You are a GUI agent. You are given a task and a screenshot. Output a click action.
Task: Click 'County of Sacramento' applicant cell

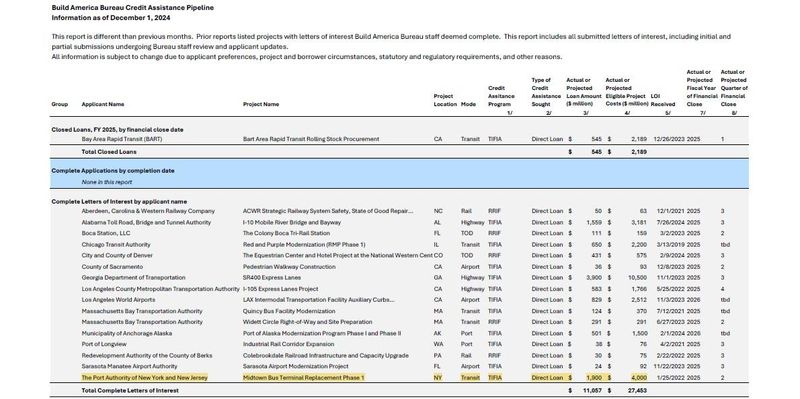112,267
